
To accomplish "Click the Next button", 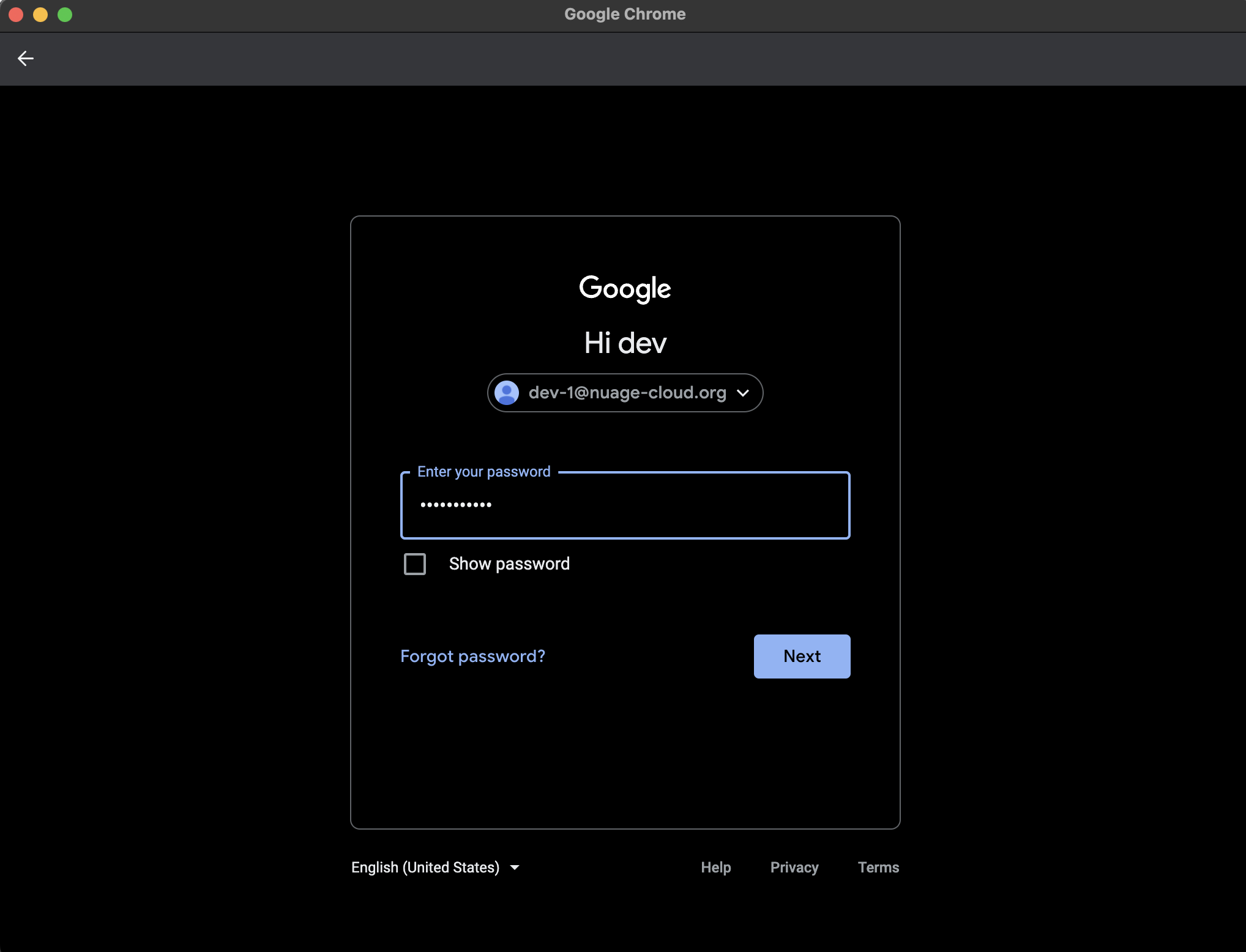I will coord(802,656).
